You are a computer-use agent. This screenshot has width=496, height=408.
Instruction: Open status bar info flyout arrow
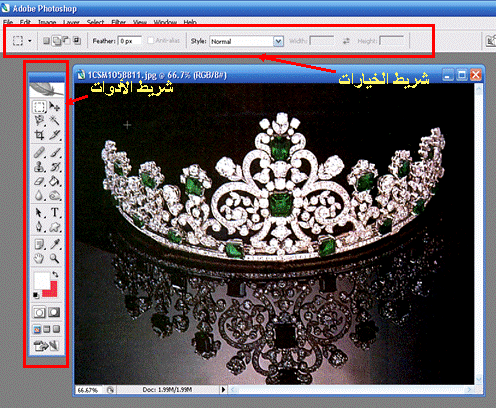click(x=223, y=389)
